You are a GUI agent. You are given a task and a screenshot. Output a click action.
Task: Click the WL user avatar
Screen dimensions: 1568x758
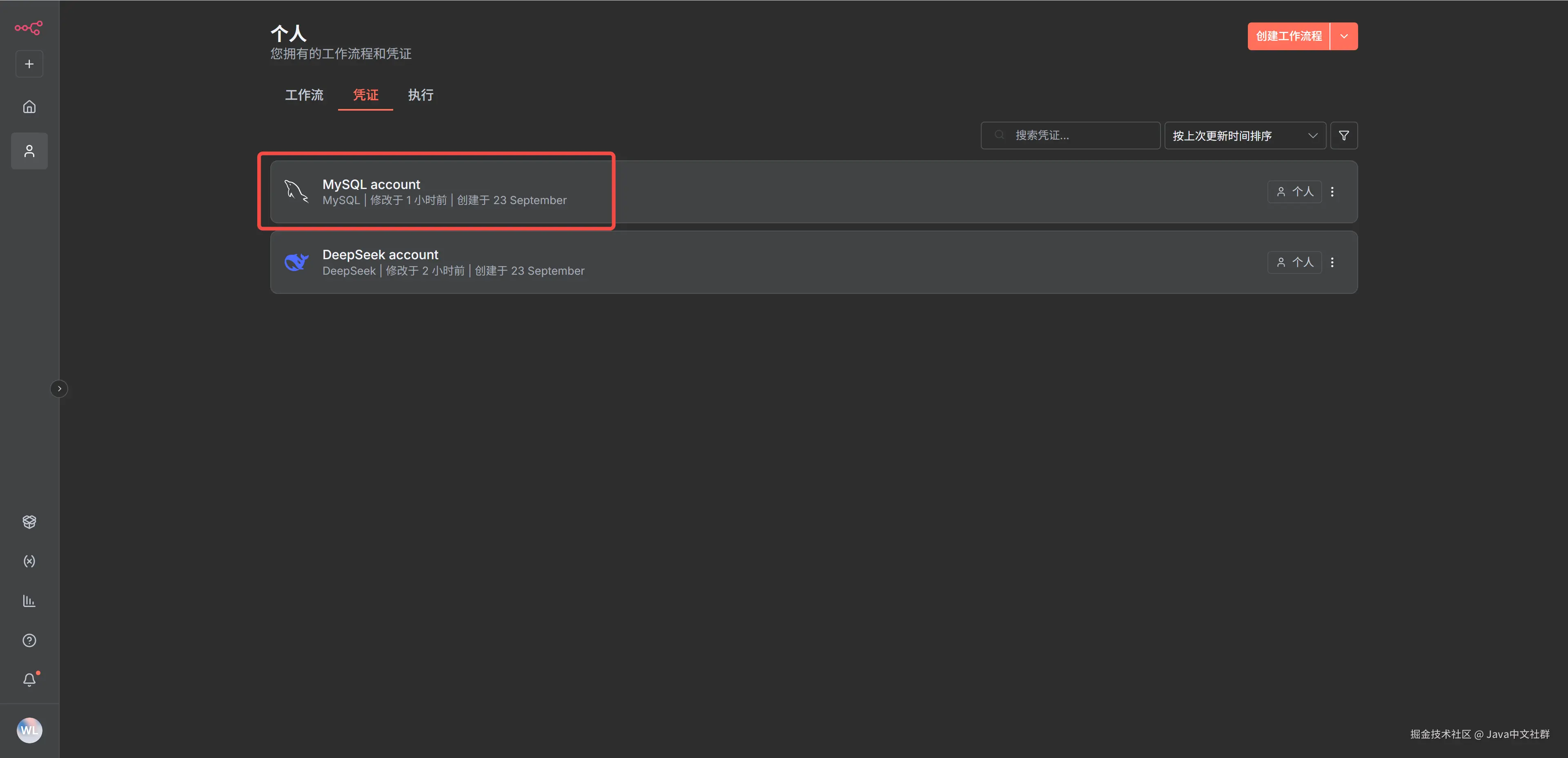click(x=29, y=730)
